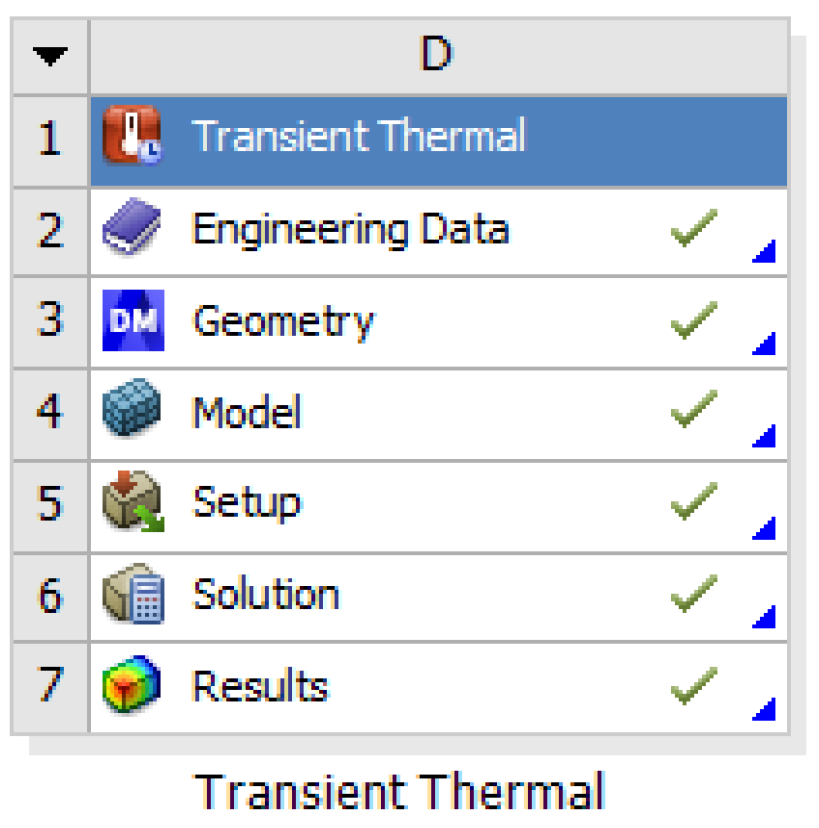The width and height of the screenshot is (819, 828).
Task: Click the Transient Thermal system name caption
Action: tap(400, 792)
